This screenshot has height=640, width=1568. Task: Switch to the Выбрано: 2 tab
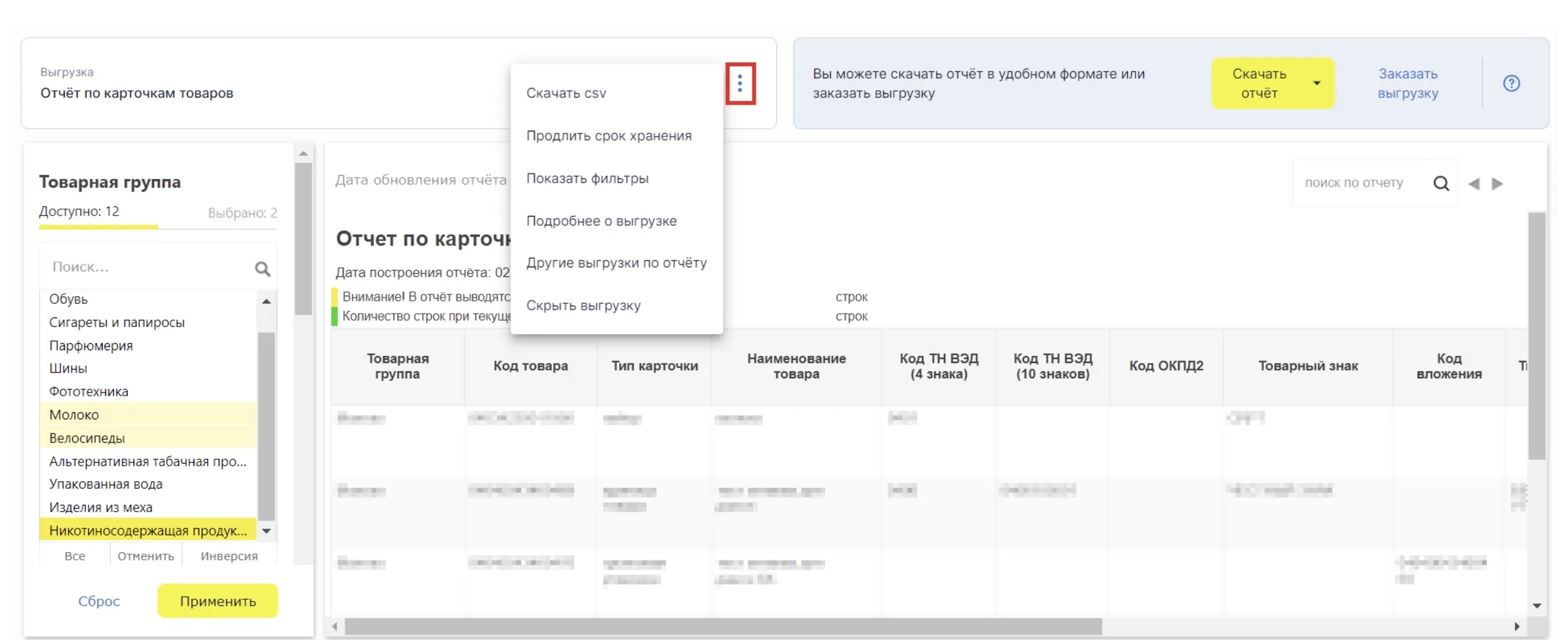click(242, 213)
